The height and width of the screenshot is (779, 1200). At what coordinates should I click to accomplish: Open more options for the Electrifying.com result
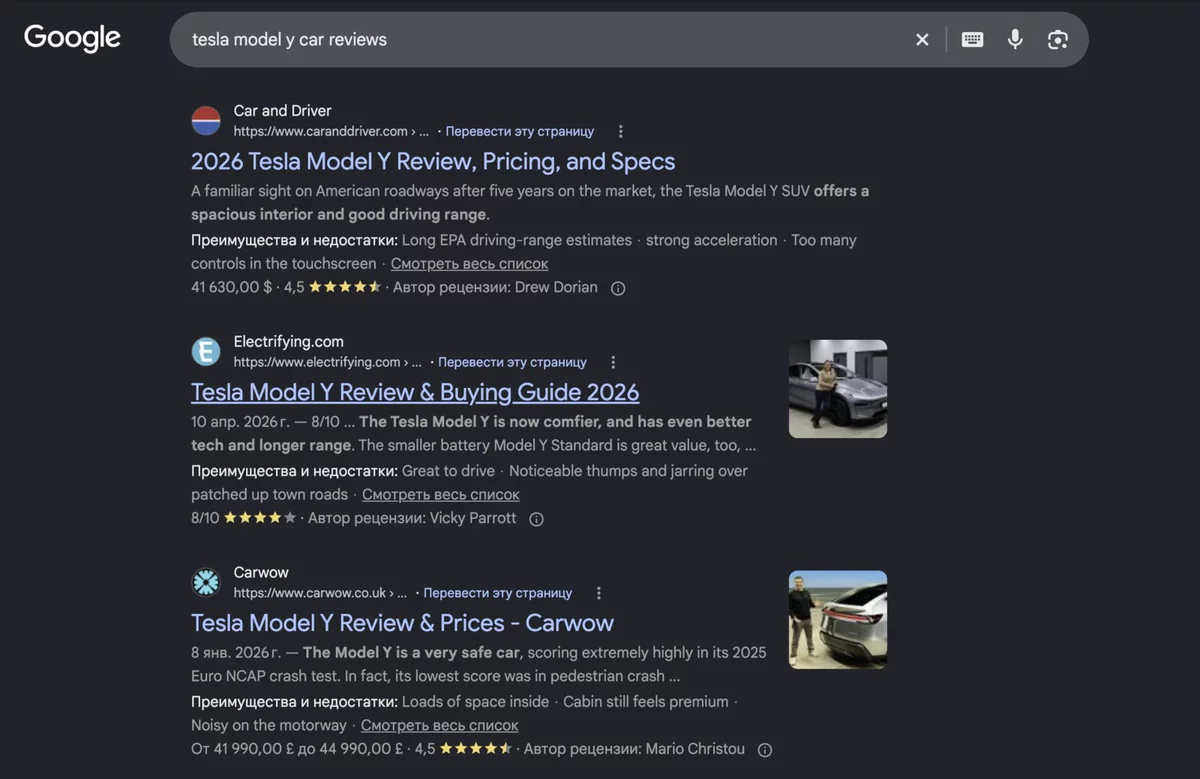tap(613, 363)
